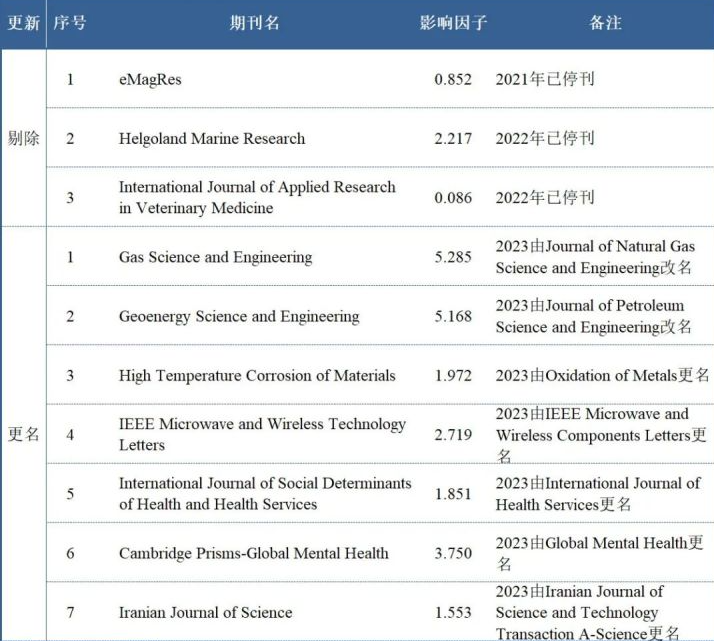Click impact factor 3.750
This screenshot has width=714, height=641.
453,553
